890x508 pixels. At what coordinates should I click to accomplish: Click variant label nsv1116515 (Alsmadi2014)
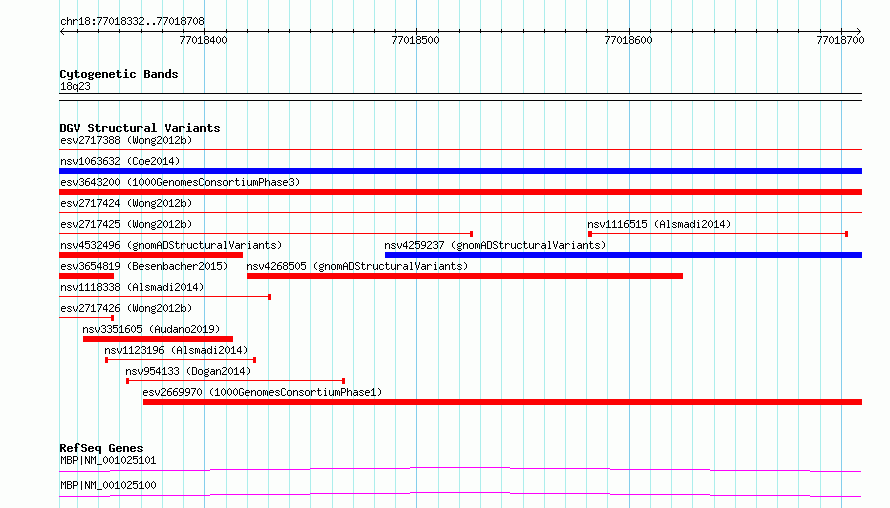pyautogui.click(x=659, y=224)
